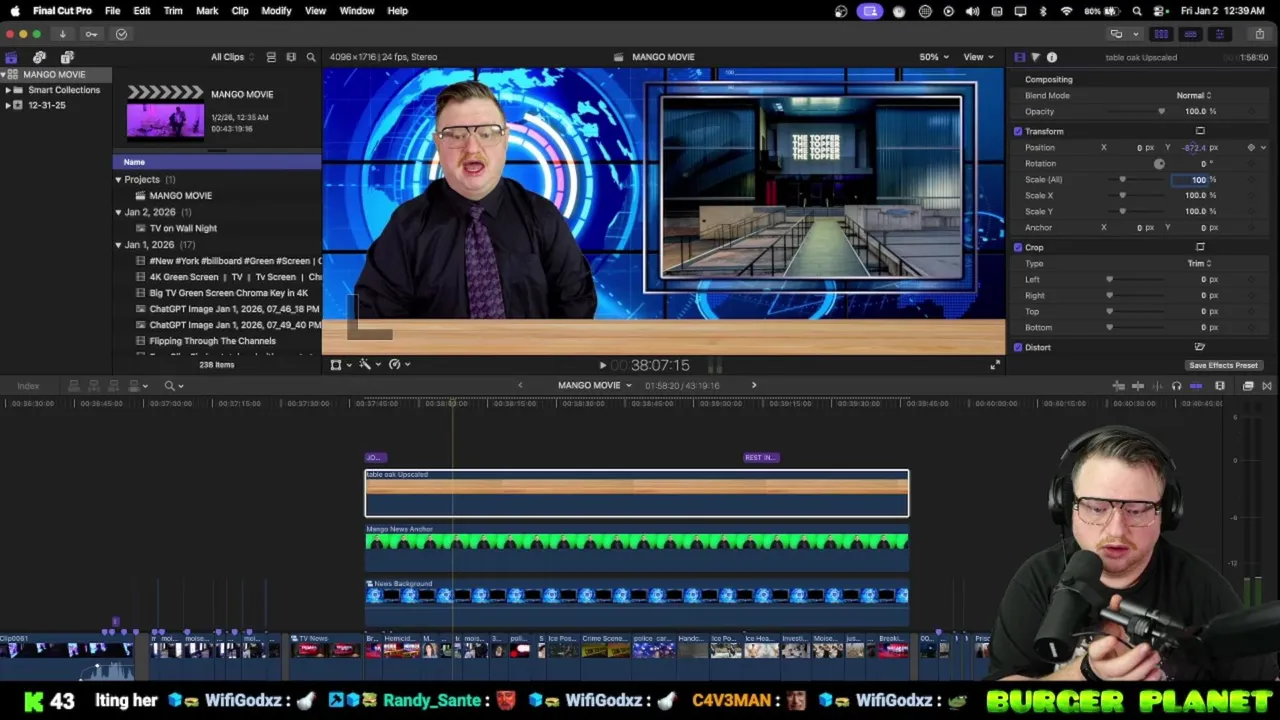The height and width of the screenshot is (720, 1280).
Task: Open the Clip menu
Action: (240, 11)
